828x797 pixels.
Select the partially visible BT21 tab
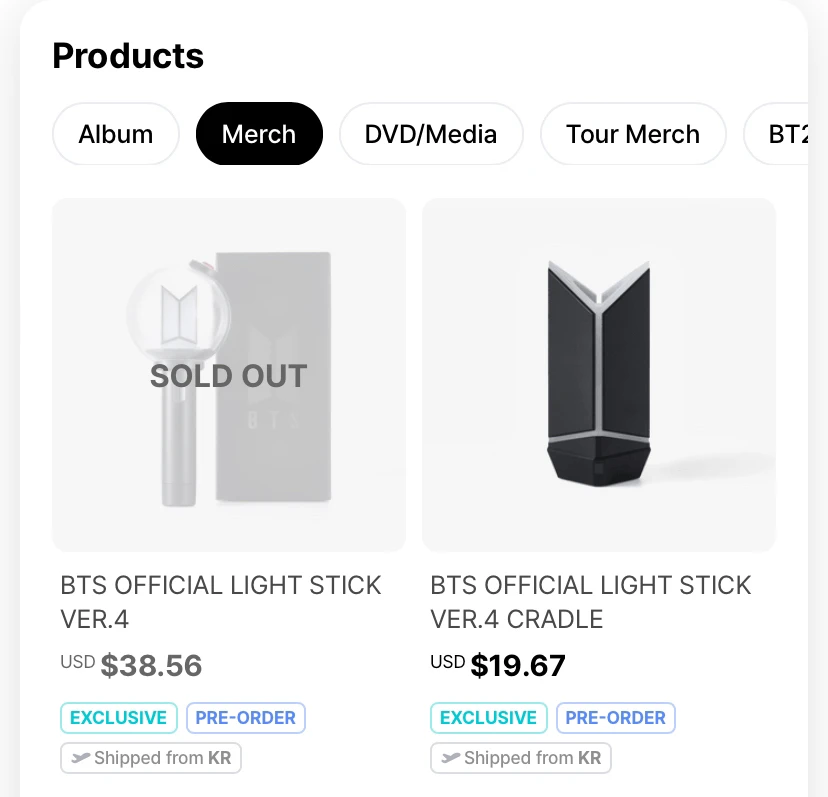pos(784,134)
